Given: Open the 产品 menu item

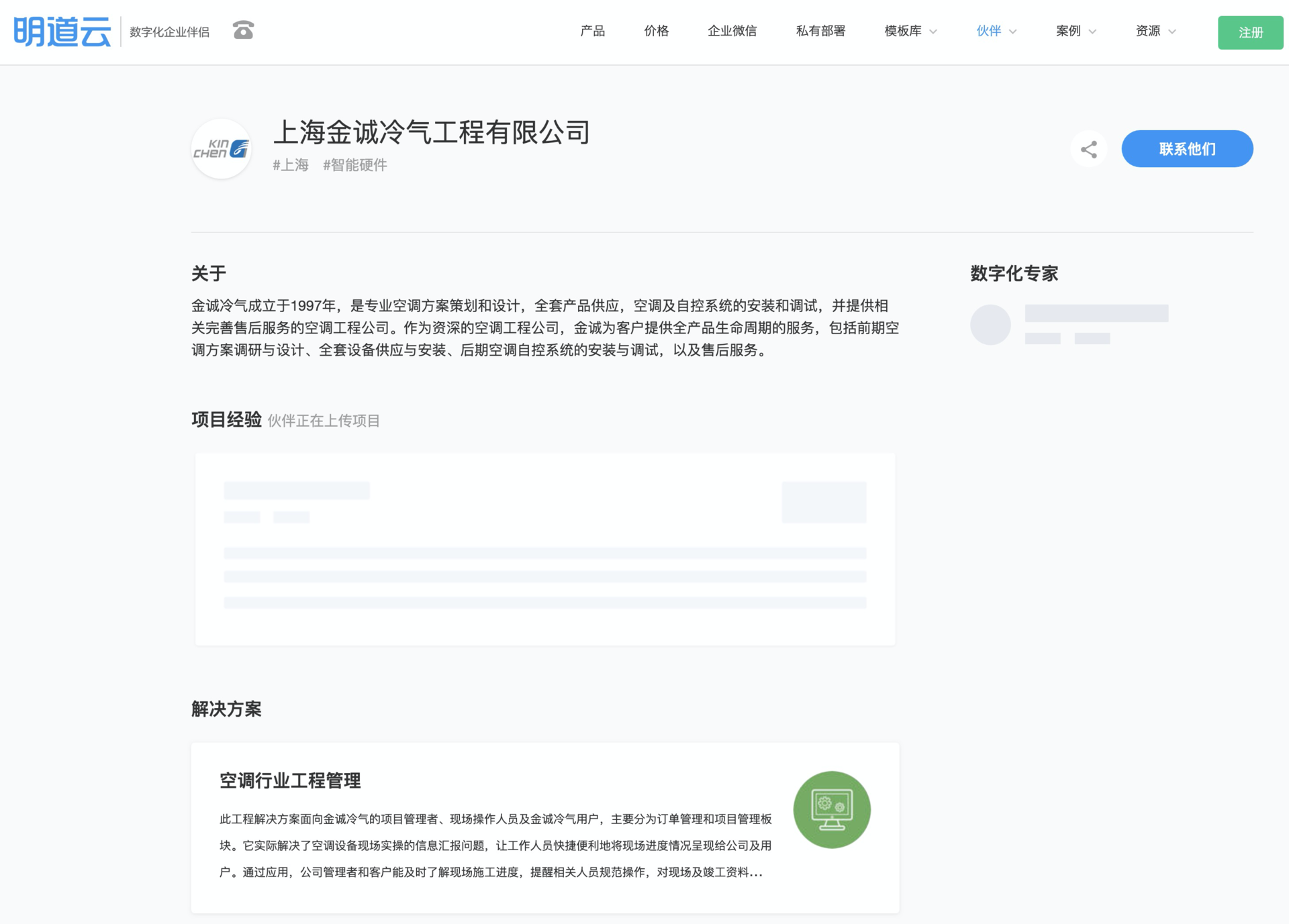Looking at the screenshot, I should point(592,31).
